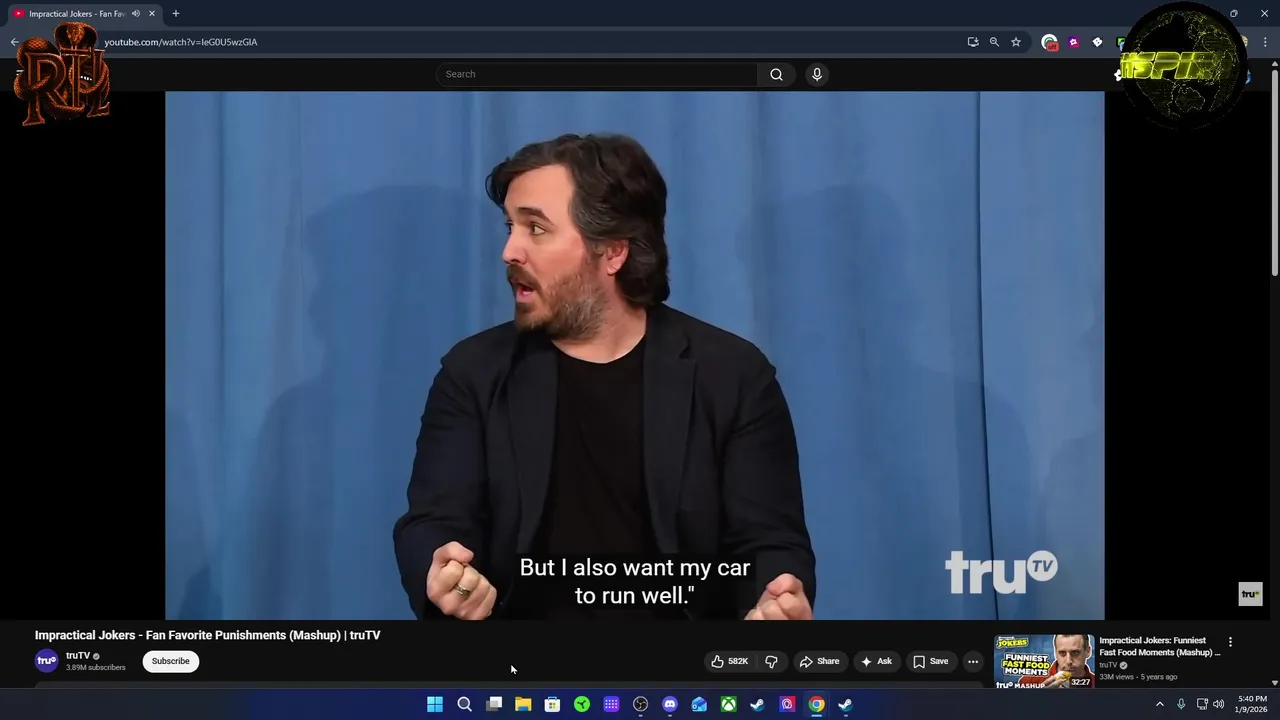Like the video with thumbs-up 582K
1280x720 pixels.
[x=730, y=661]
